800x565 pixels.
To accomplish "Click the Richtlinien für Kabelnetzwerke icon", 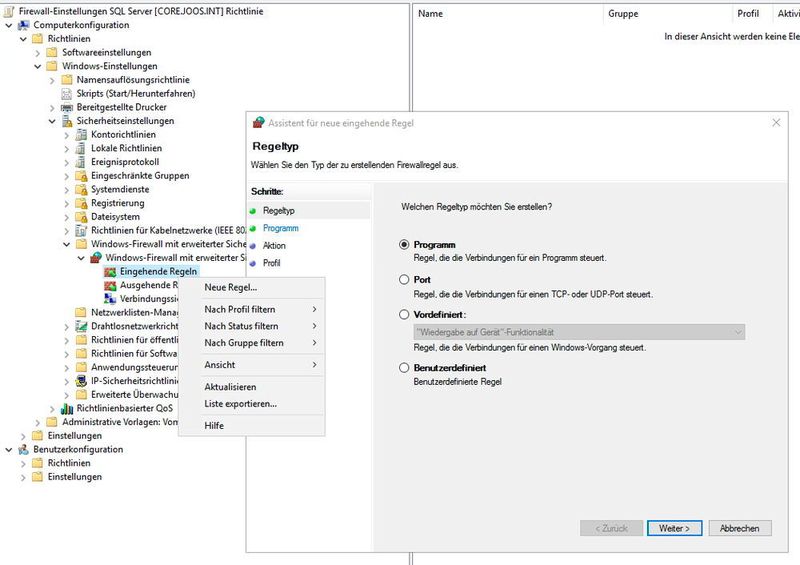I will pyautogui.click(x=81, y=231).
